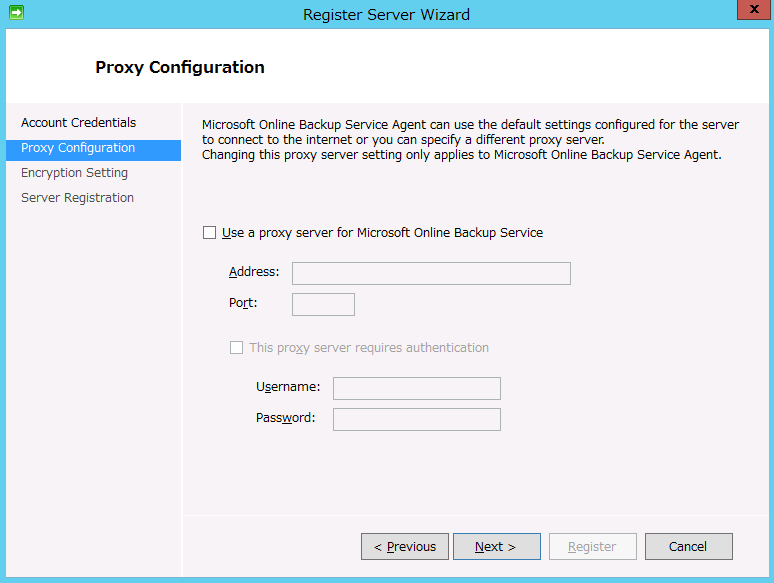Go to Server Registration sidebar step
The image size is (774, 583).
(77, 198)
